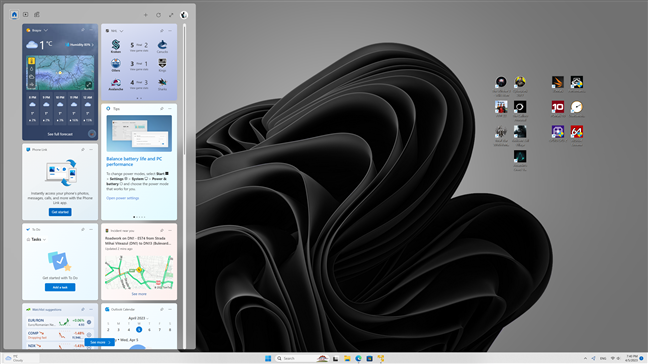Screen dimensions: 648x364
Task: Click See full forecast link
Action: pyautogui.click(x=60, y=134)
